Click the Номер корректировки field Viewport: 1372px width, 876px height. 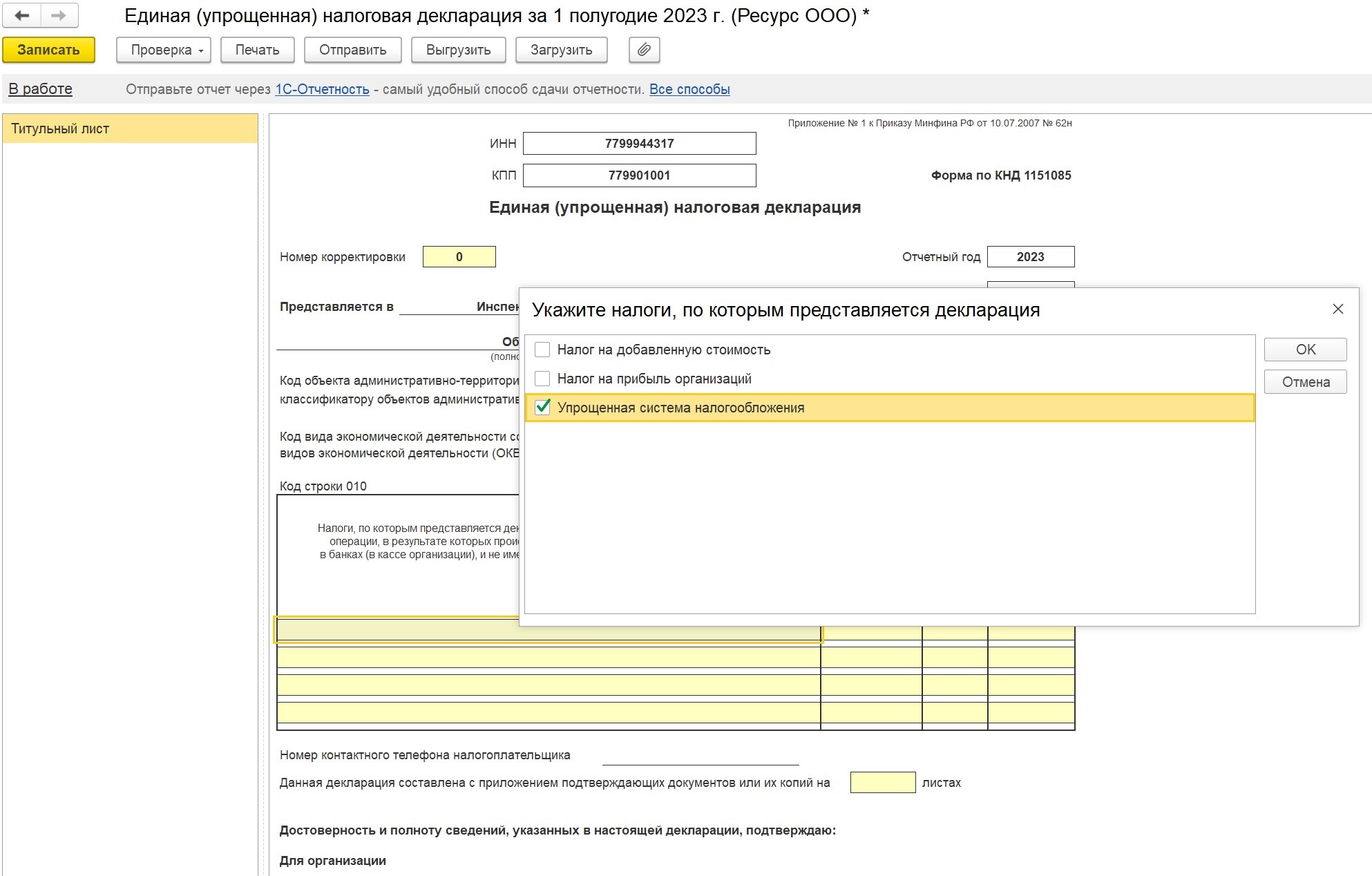tap(459, 257)
